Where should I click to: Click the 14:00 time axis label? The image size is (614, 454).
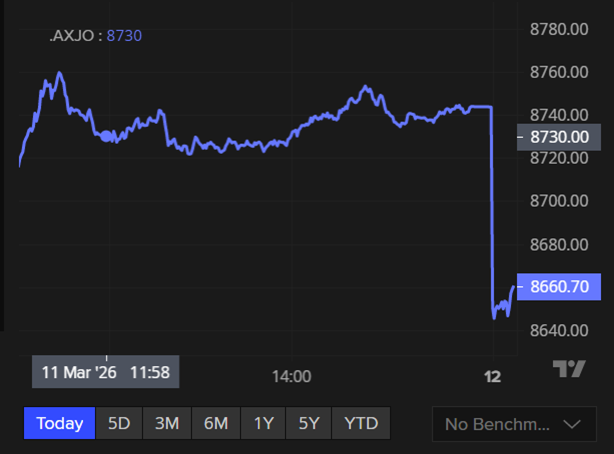pyautogui.click(x=291, y=376)
